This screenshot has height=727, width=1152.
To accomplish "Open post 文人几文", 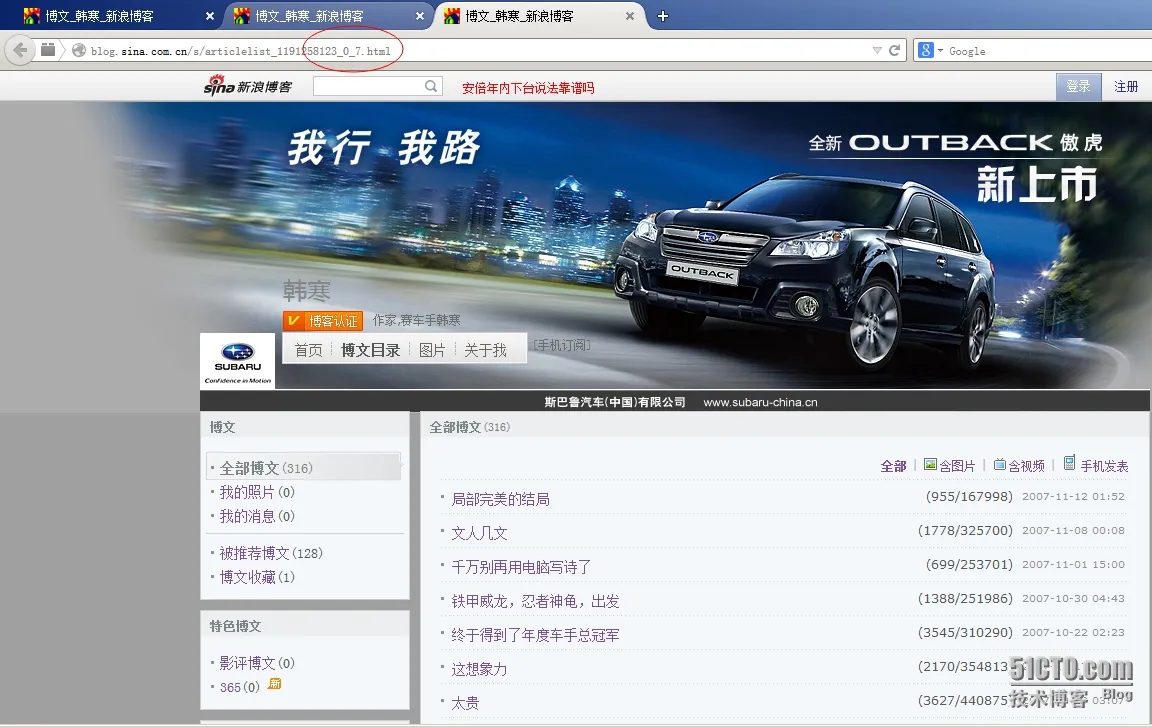I will tap(479, 533).
